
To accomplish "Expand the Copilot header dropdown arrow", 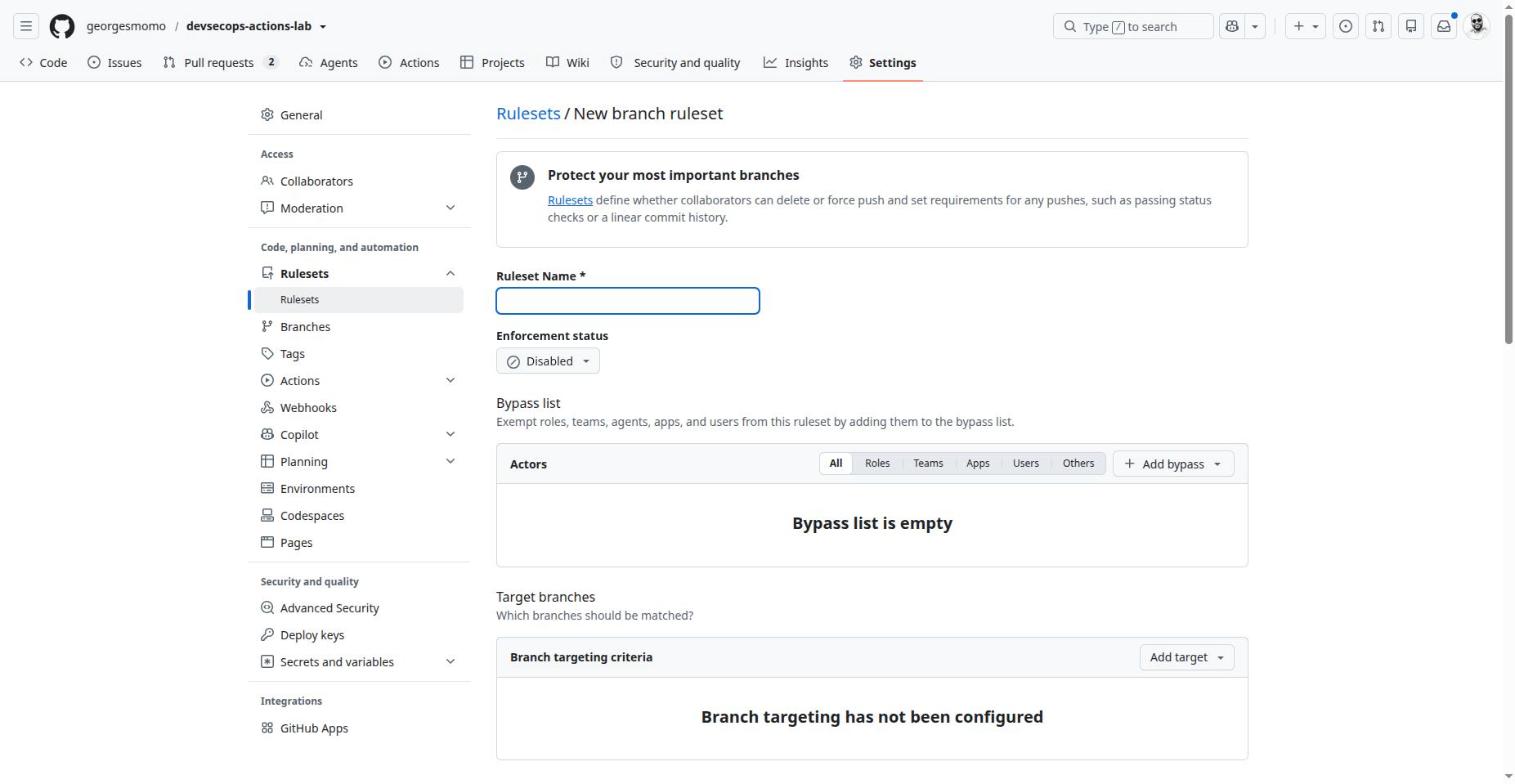I will (1255, 26).
